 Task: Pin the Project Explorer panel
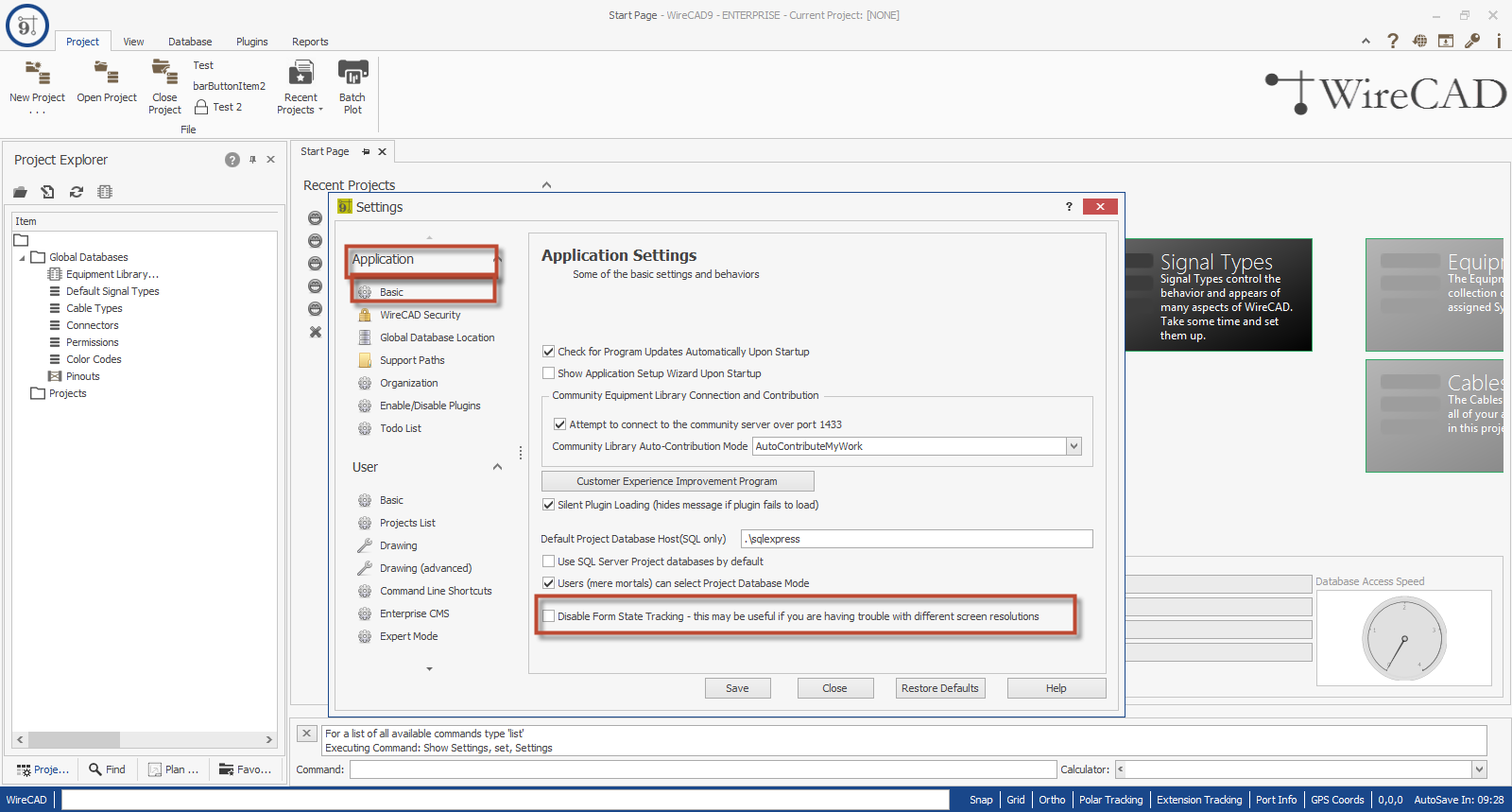(x=252, y=160)
